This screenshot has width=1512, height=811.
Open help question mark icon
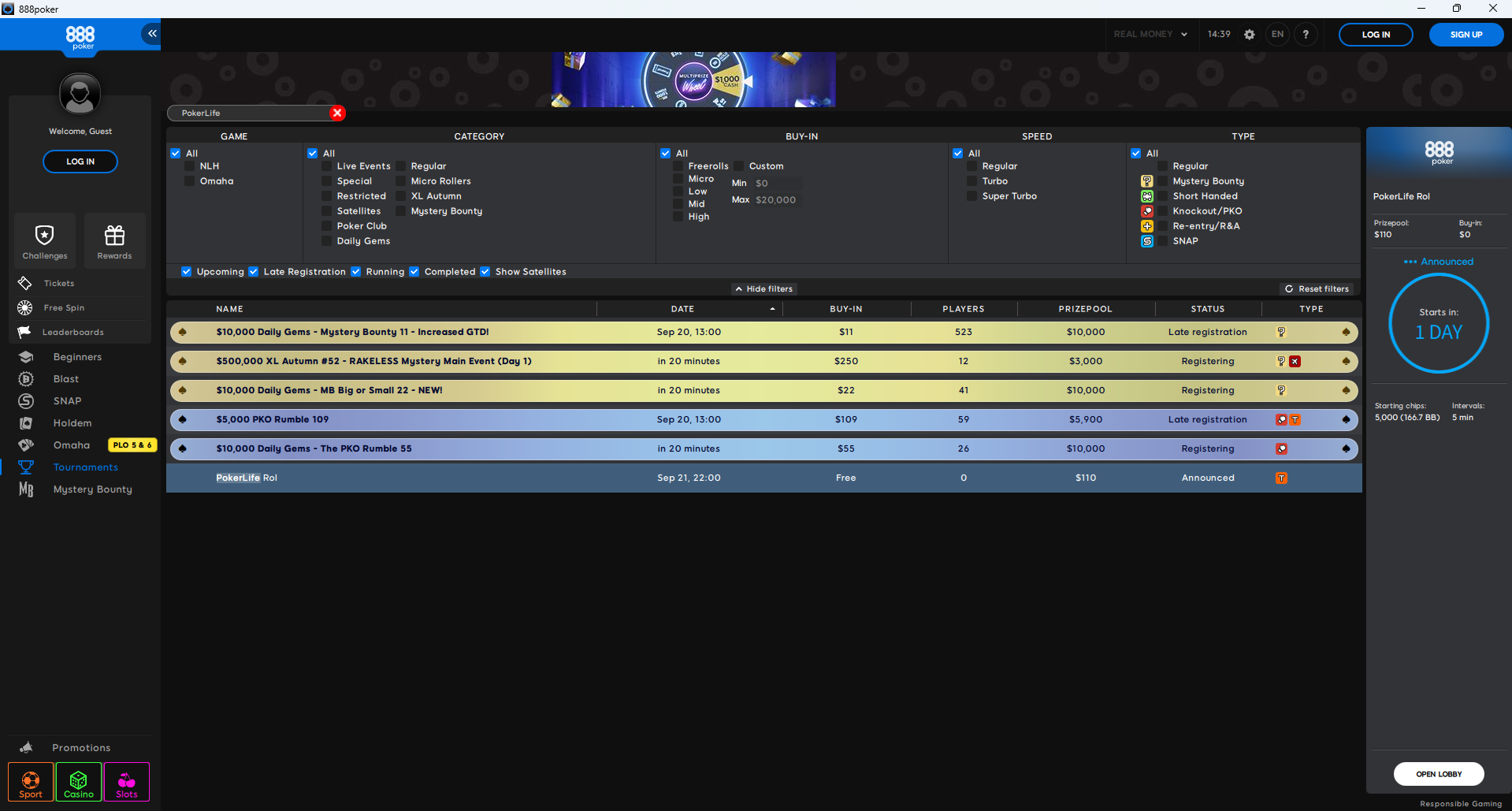point(1306,35)
